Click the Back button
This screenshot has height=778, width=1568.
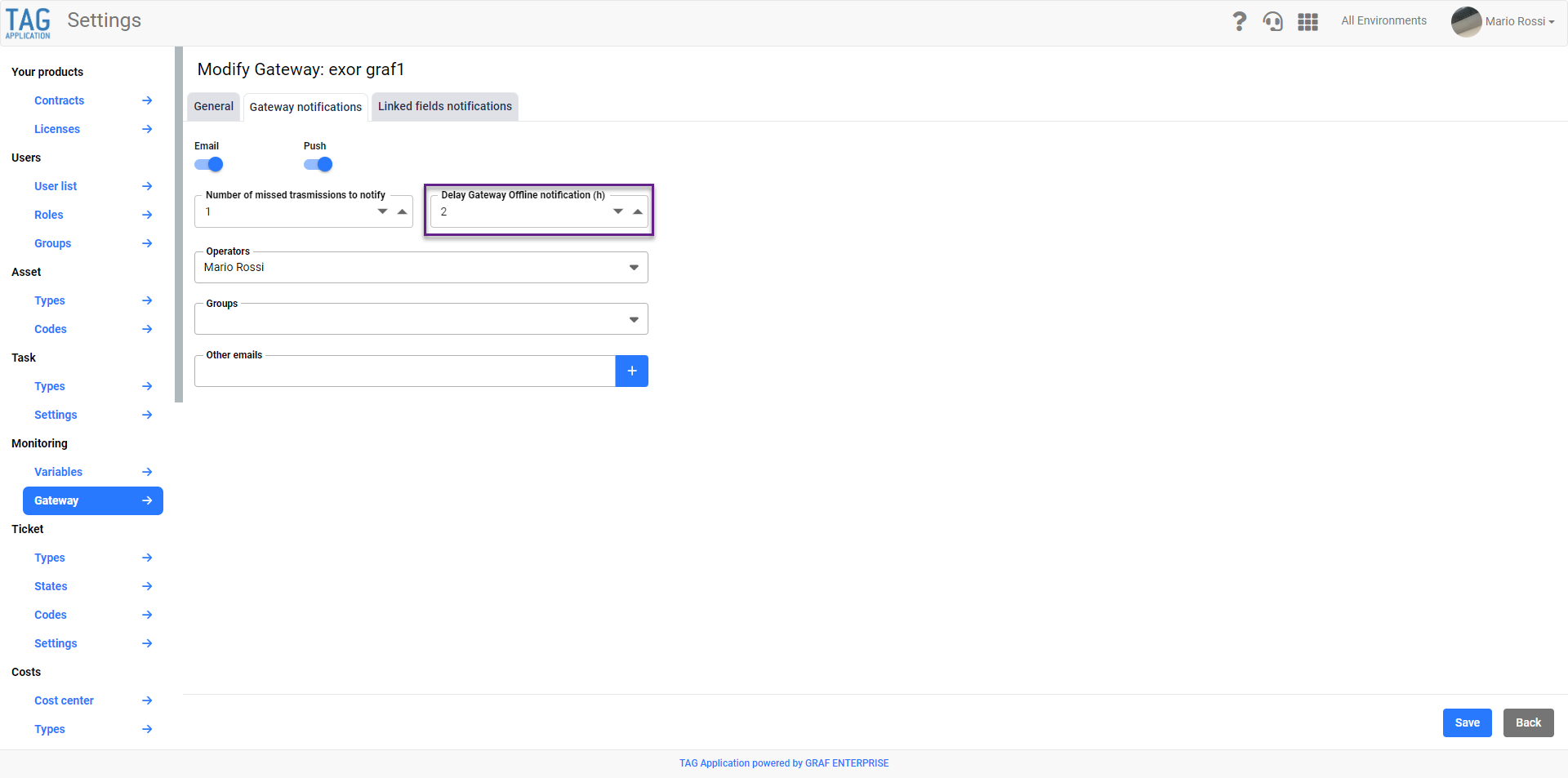click(1528, 722)
